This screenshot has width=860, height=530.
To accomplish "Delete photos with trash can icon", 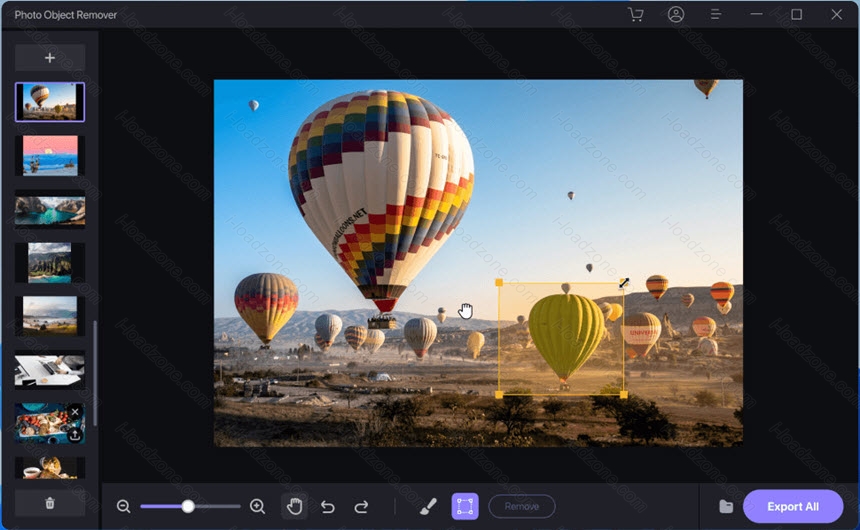I will tap(50, 503).
